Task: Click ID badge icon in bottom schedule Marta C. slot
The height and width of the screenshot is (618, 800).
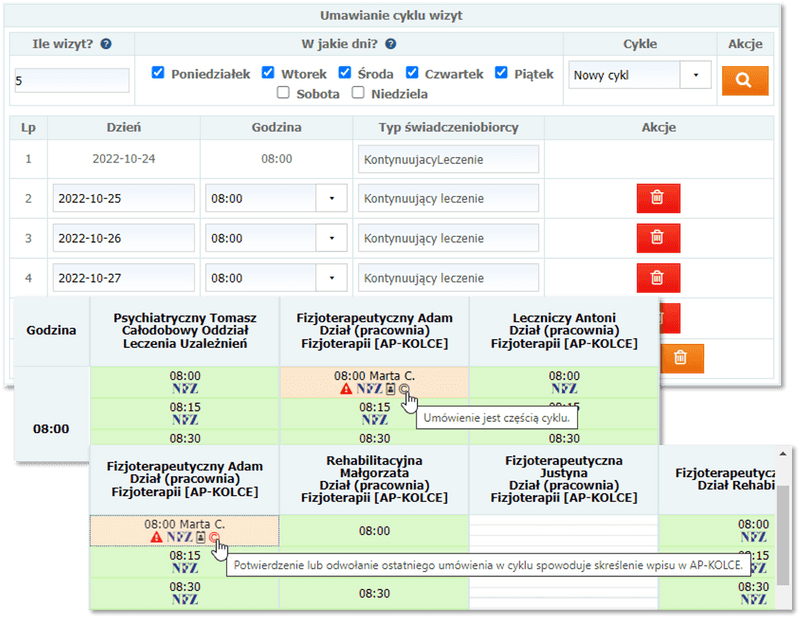Action: click(201, 537)
